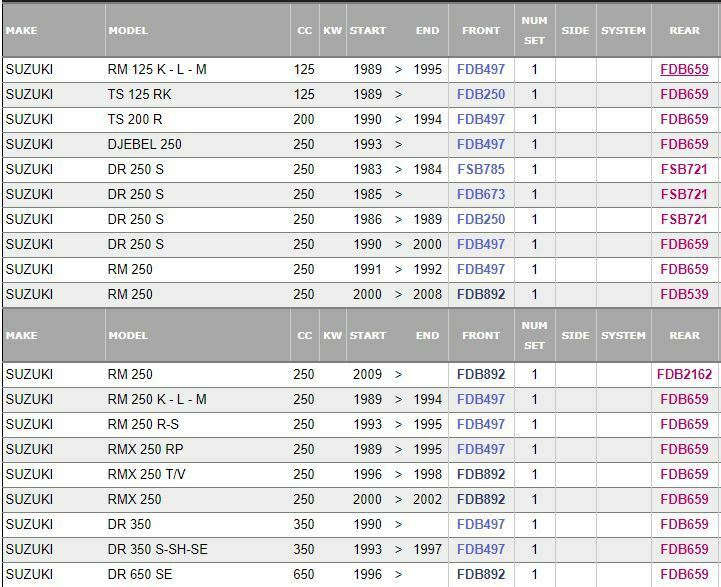This screenshot has height=587, width=721.
Task: Open rear pad FDB659 for RMX 250 2000
Action: point(684,499)
